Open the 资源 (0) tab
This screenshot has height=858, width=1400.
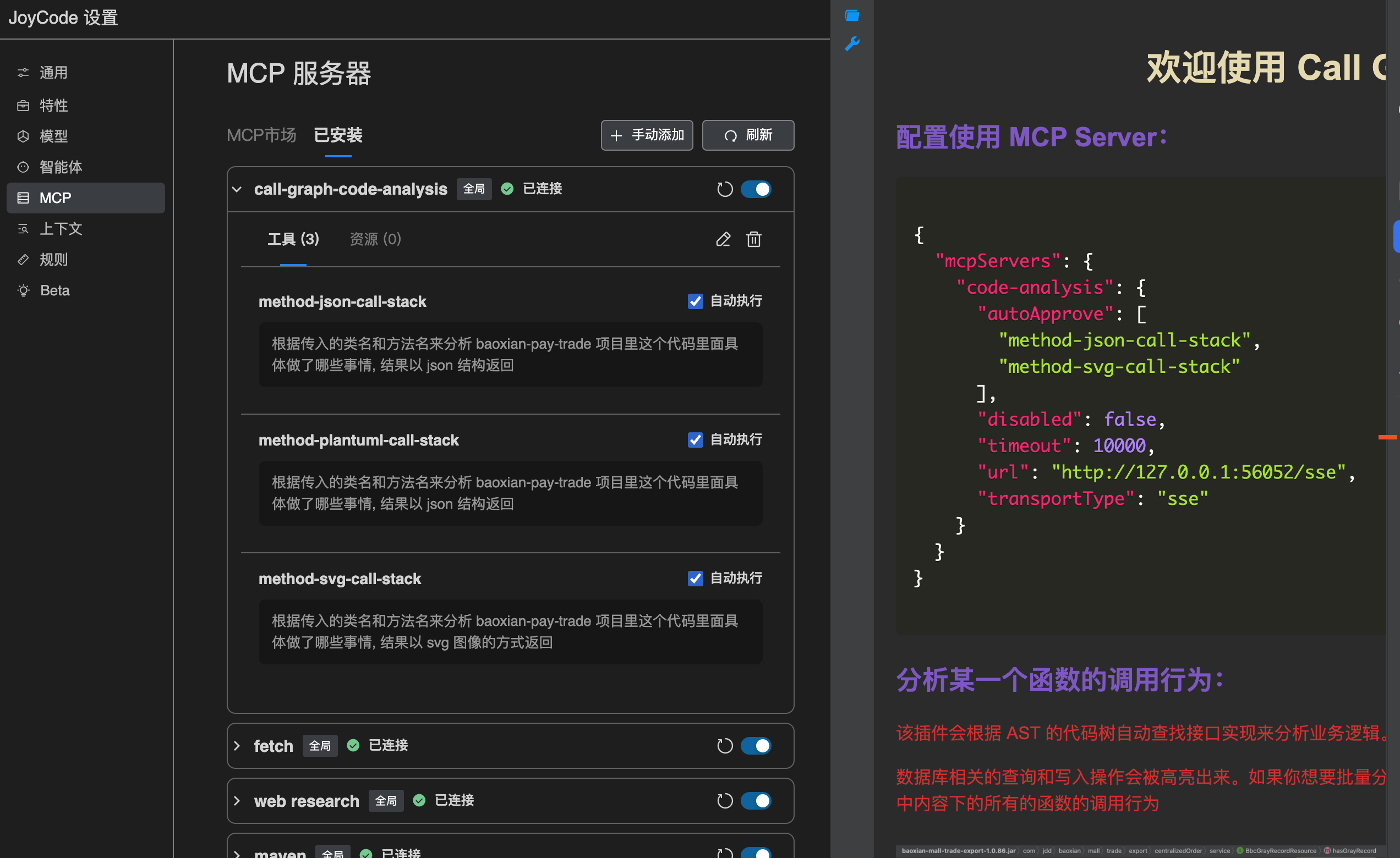click(x=375, y=239)
